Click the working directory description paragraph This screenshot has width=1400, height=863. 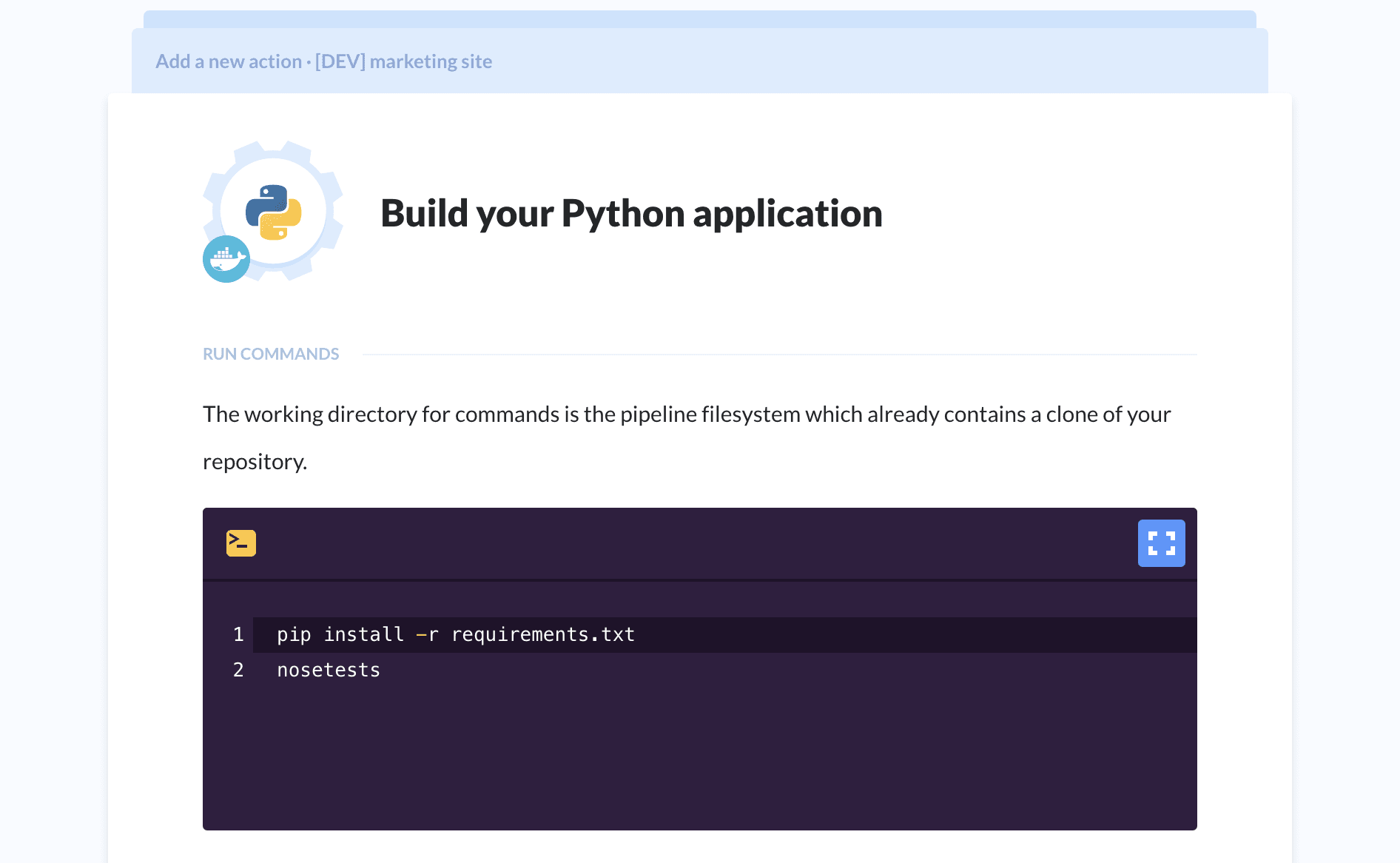[686, 414]
